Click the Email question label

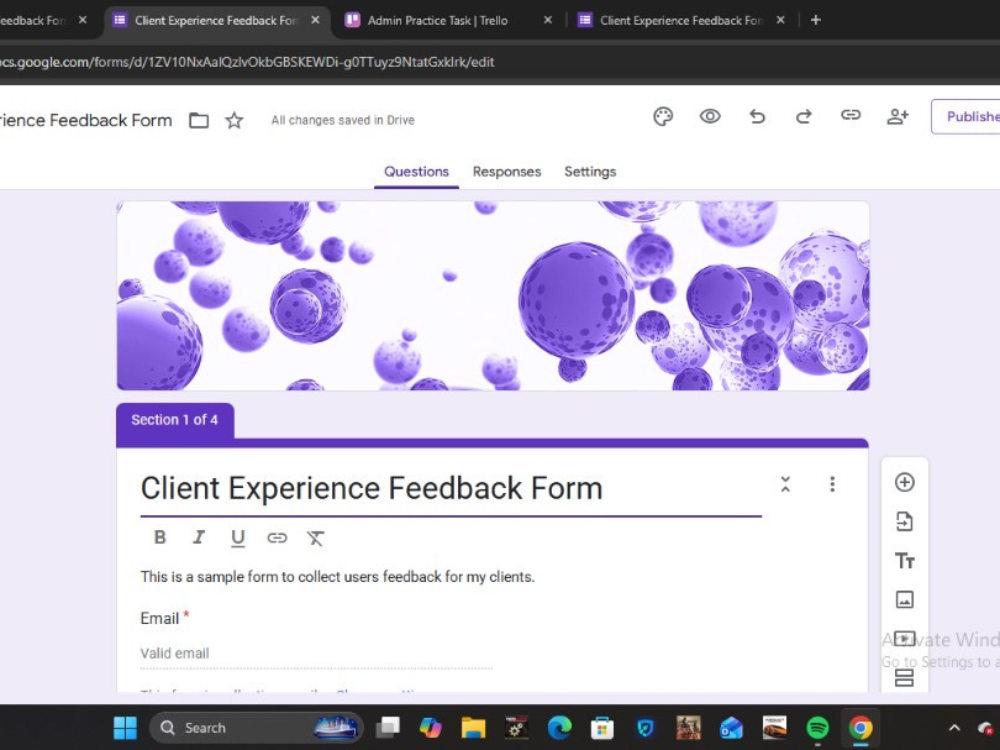(x=159, y=618)
